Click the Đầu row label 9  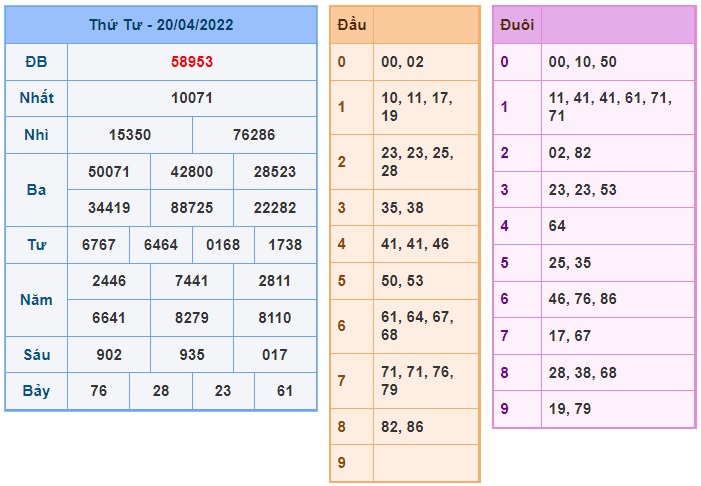tap(342, 463)
